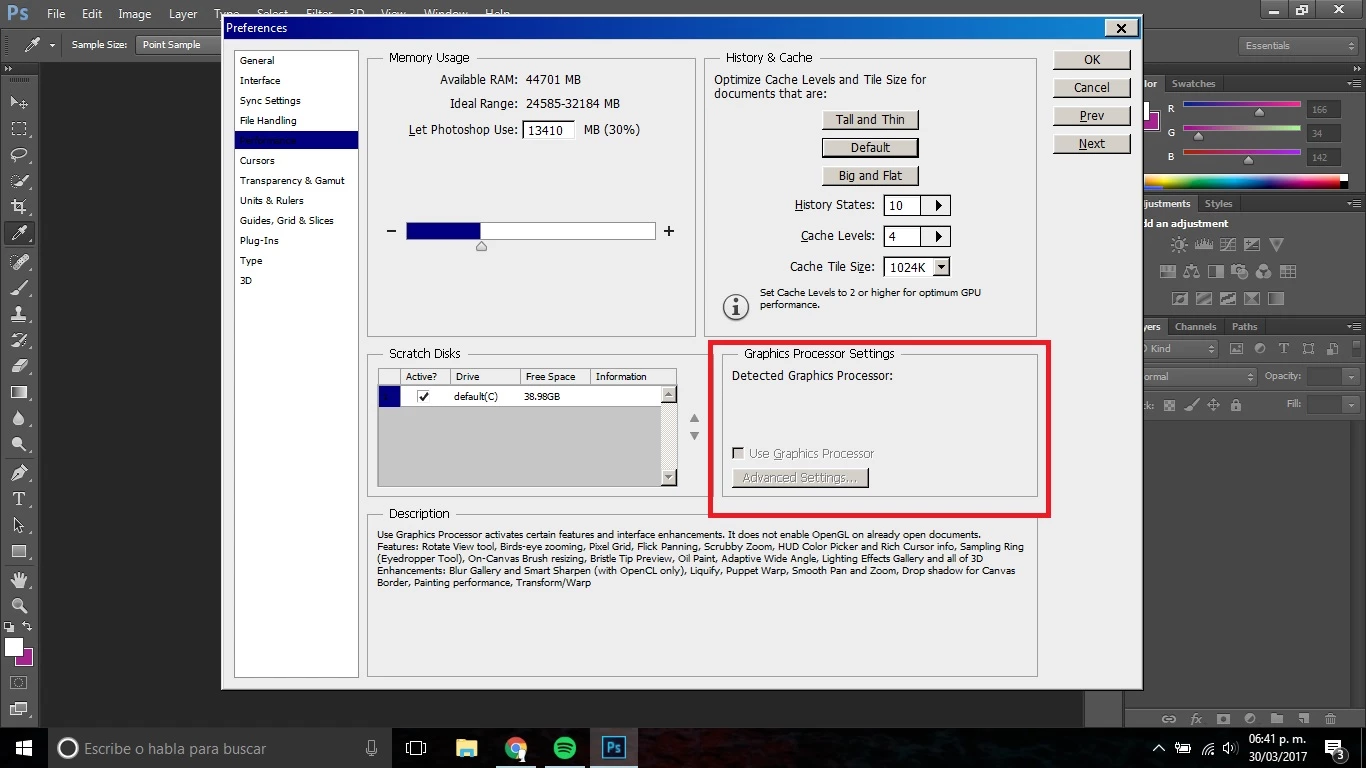Viewport: 1366px width, 768px height.
Task: Select the Eyedropper tool in toolbox
Action: click(x=19, y=233)
